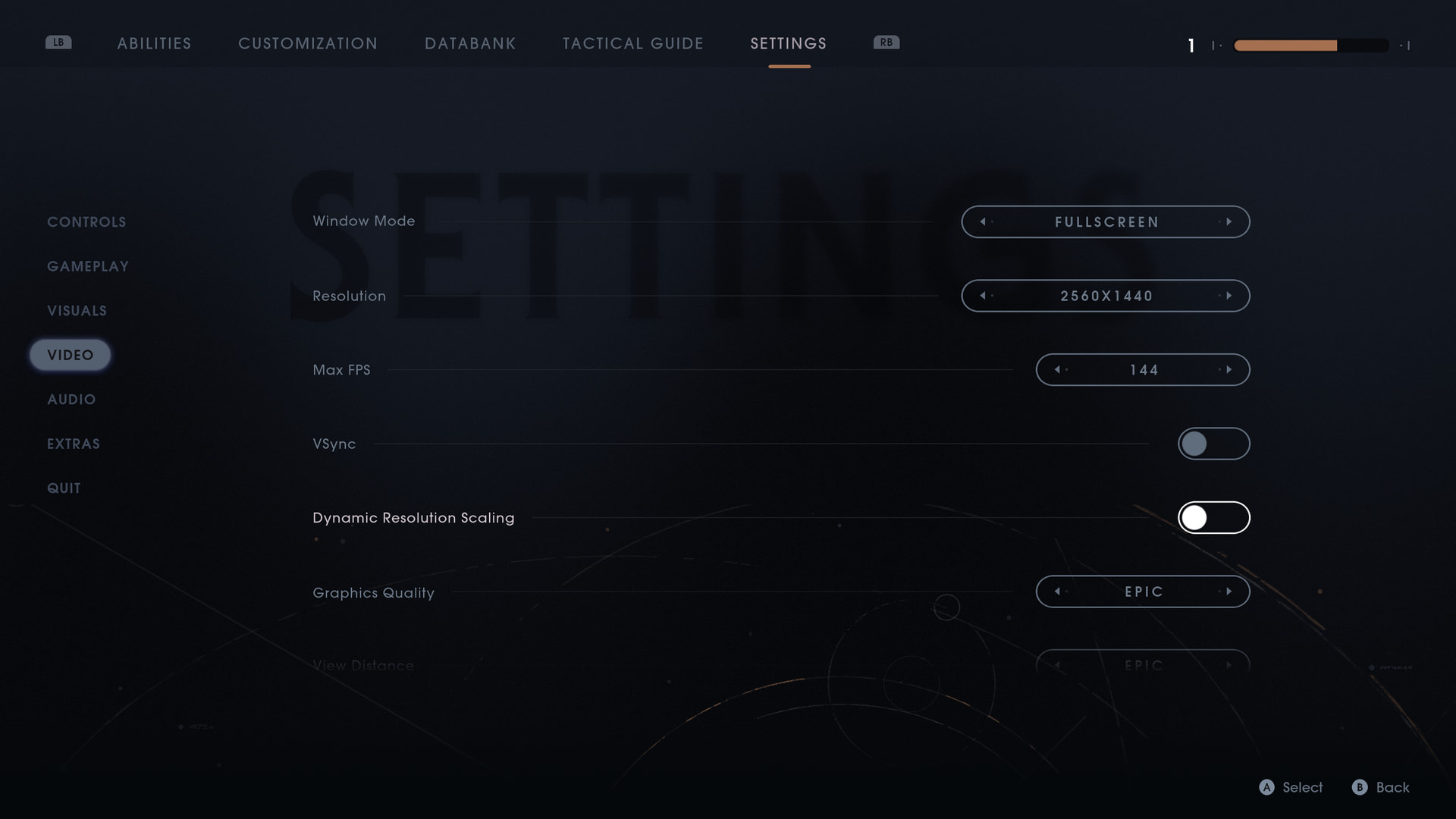Click Graphics Quality right arrow
Screen dimensions: 1456x819
point(1228,591)
